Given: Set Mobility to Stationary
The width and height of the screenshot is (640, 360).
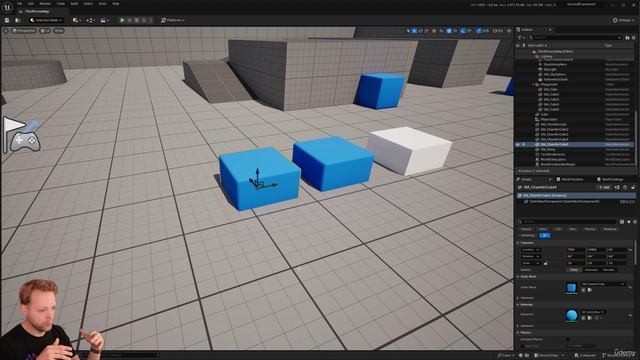Looking at the screenshot, I should point(591,270).
